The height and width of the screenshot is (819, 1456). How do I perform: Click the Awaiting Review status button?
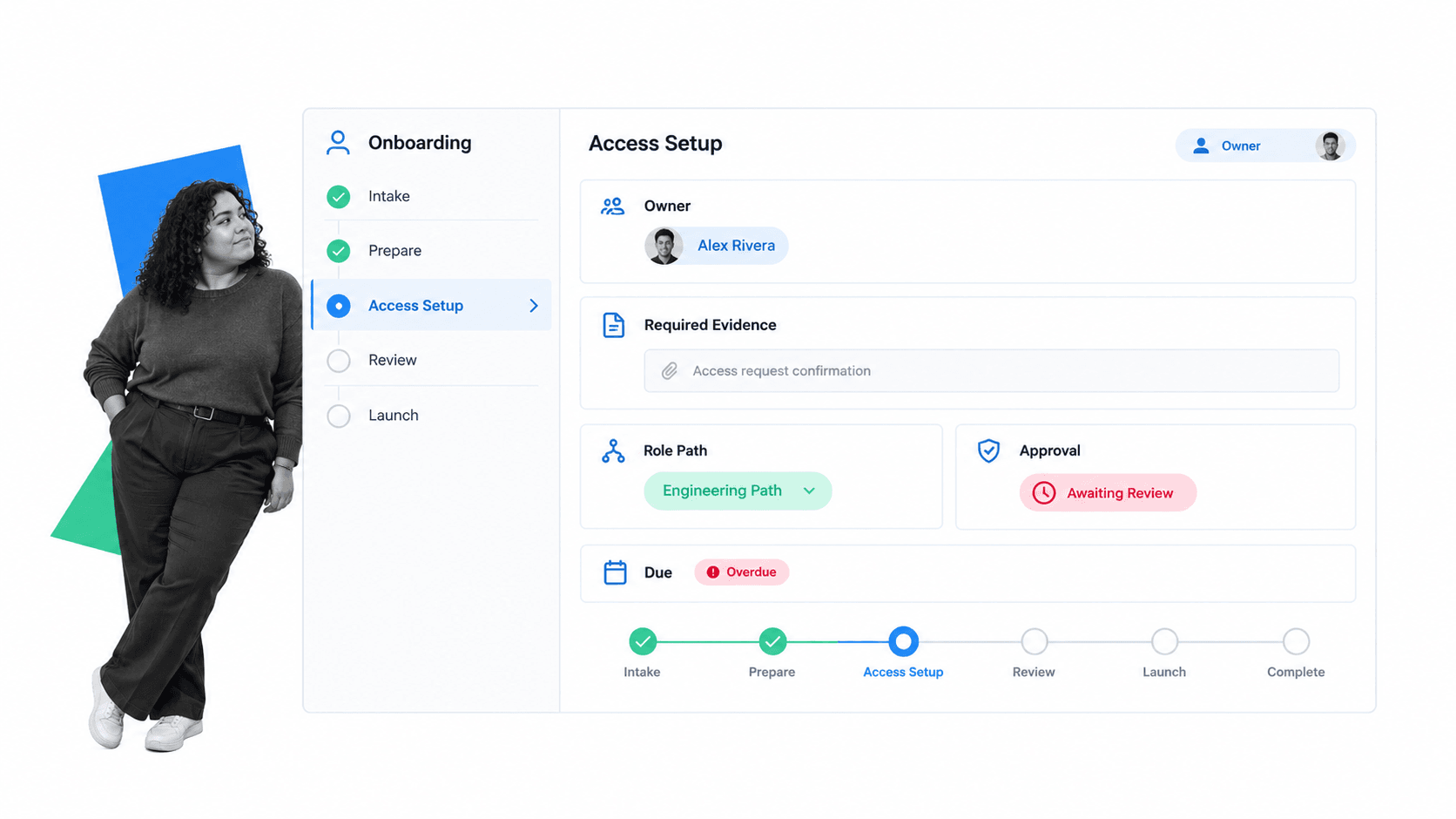tap(1108, 493)
